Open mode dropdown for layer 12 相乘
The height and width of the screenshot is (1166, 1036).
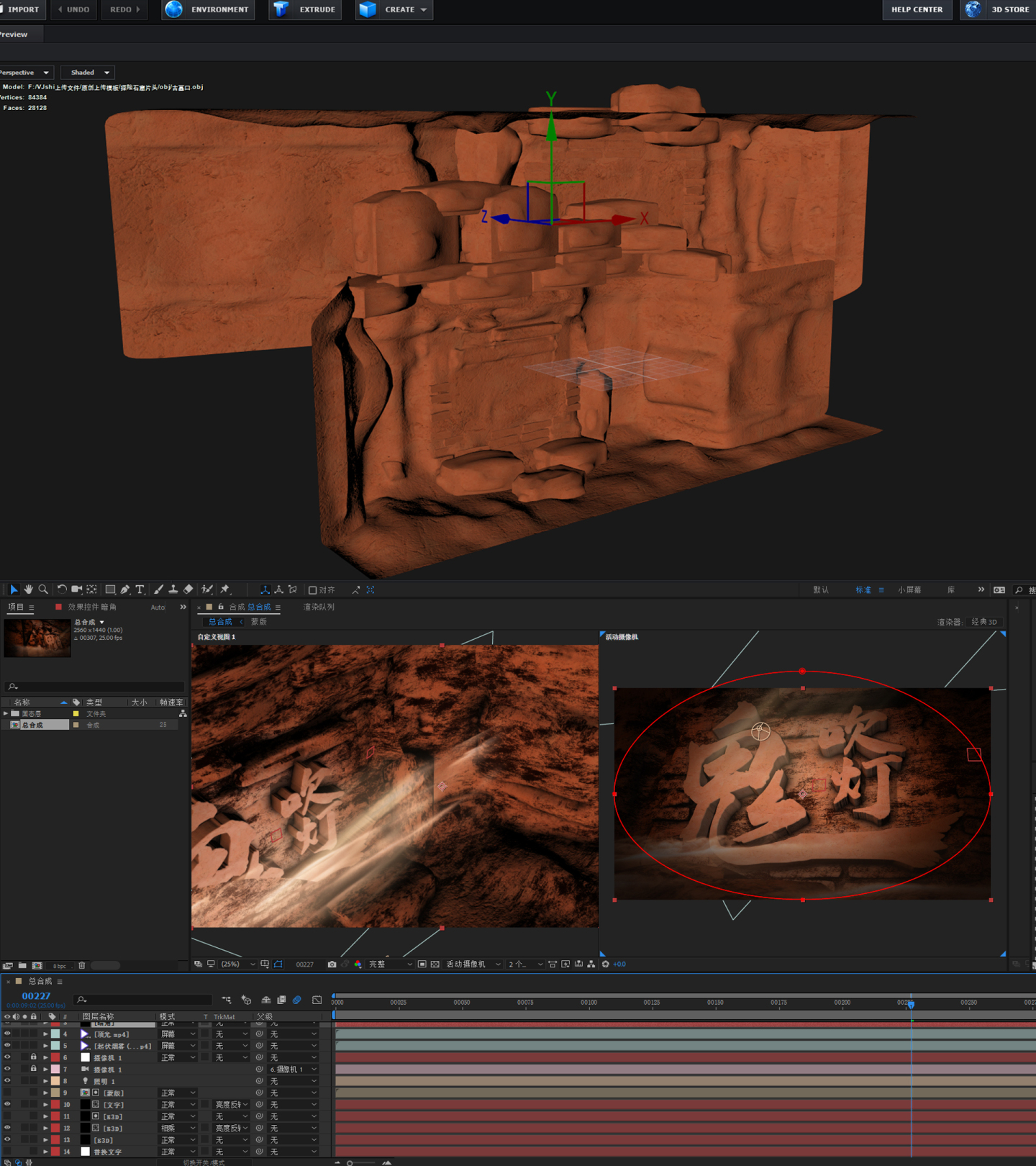(x=177, y=1129)
